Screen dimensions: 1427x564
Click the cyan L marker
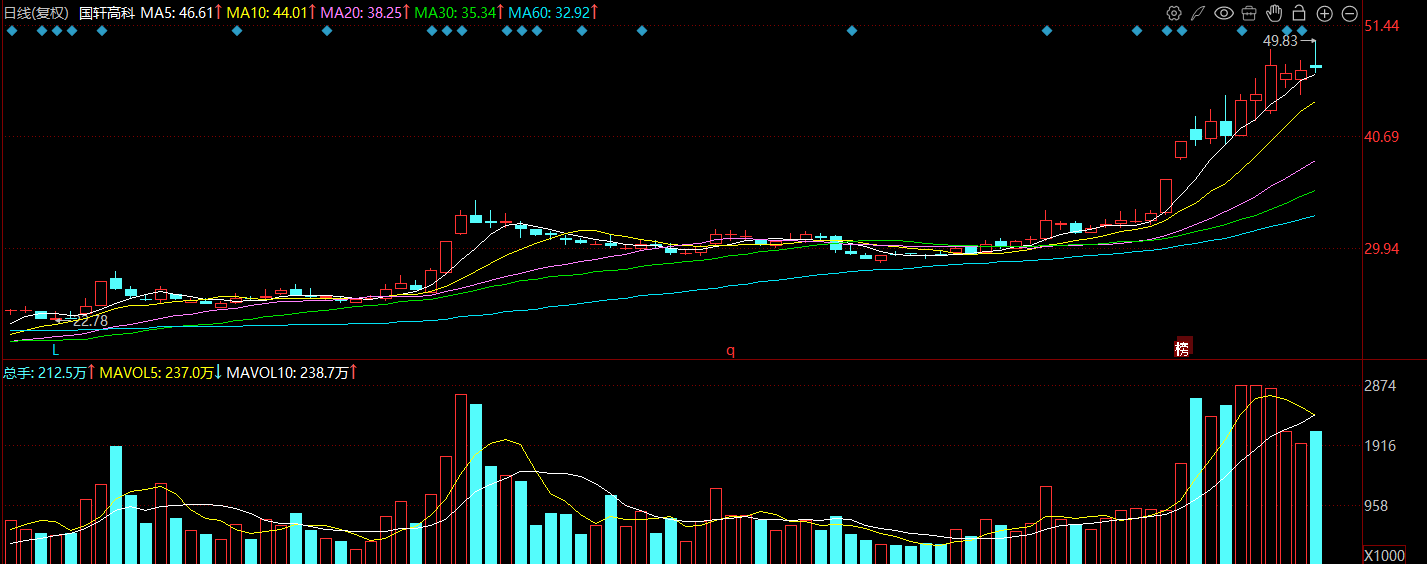pos(56,350)
